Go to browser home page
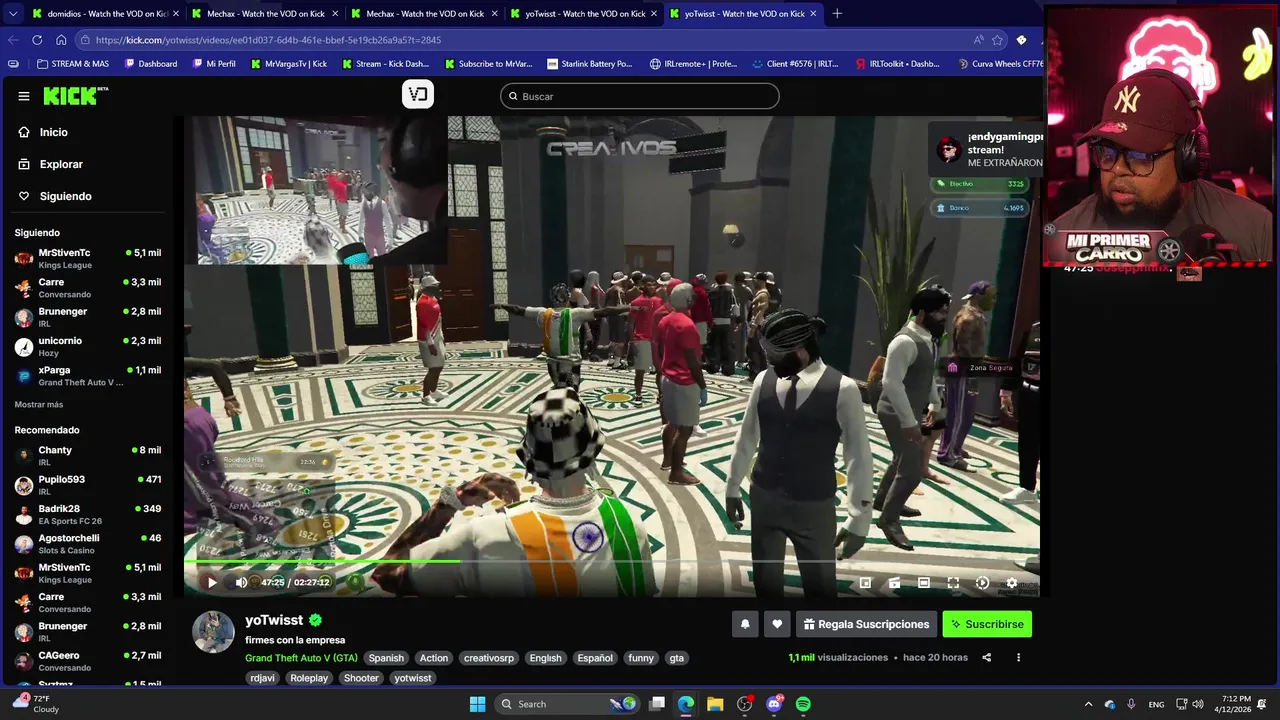The width and height of the screenshot is (1280, 720). pyautogui.click(x=61, y=40)
